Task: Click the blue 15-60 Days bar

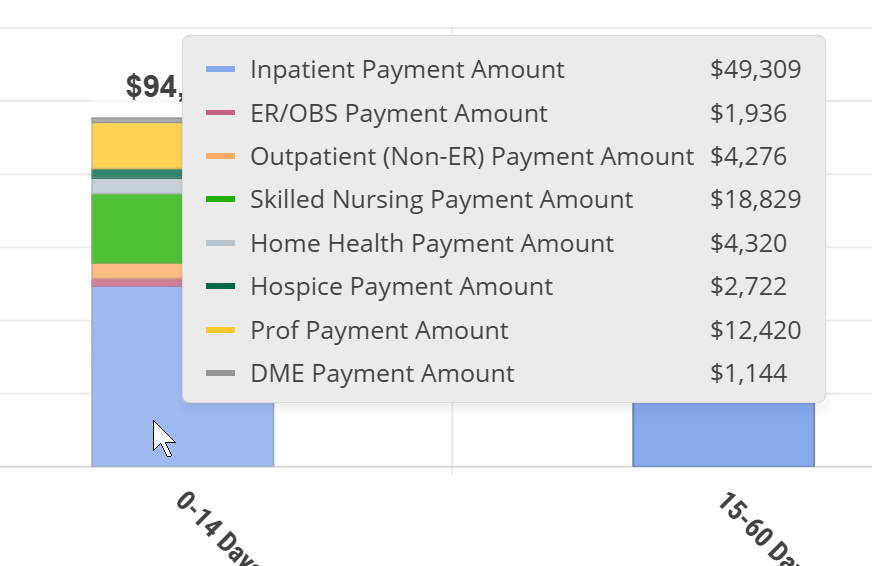Action: pos(723,435)
